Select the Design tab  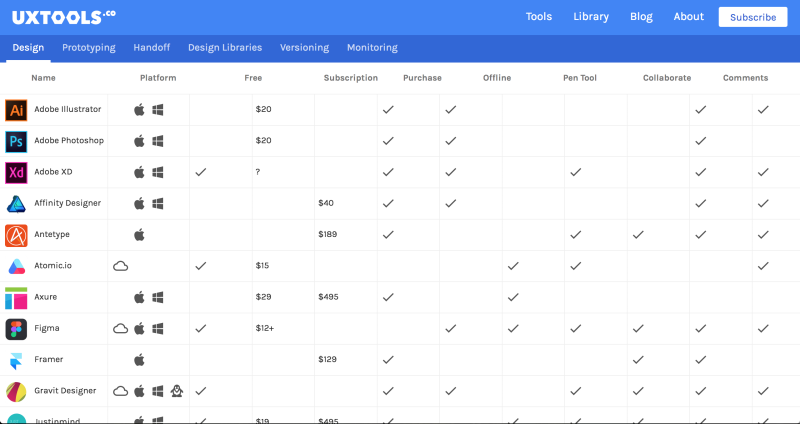pyautogui.click(x=29, y=48)
